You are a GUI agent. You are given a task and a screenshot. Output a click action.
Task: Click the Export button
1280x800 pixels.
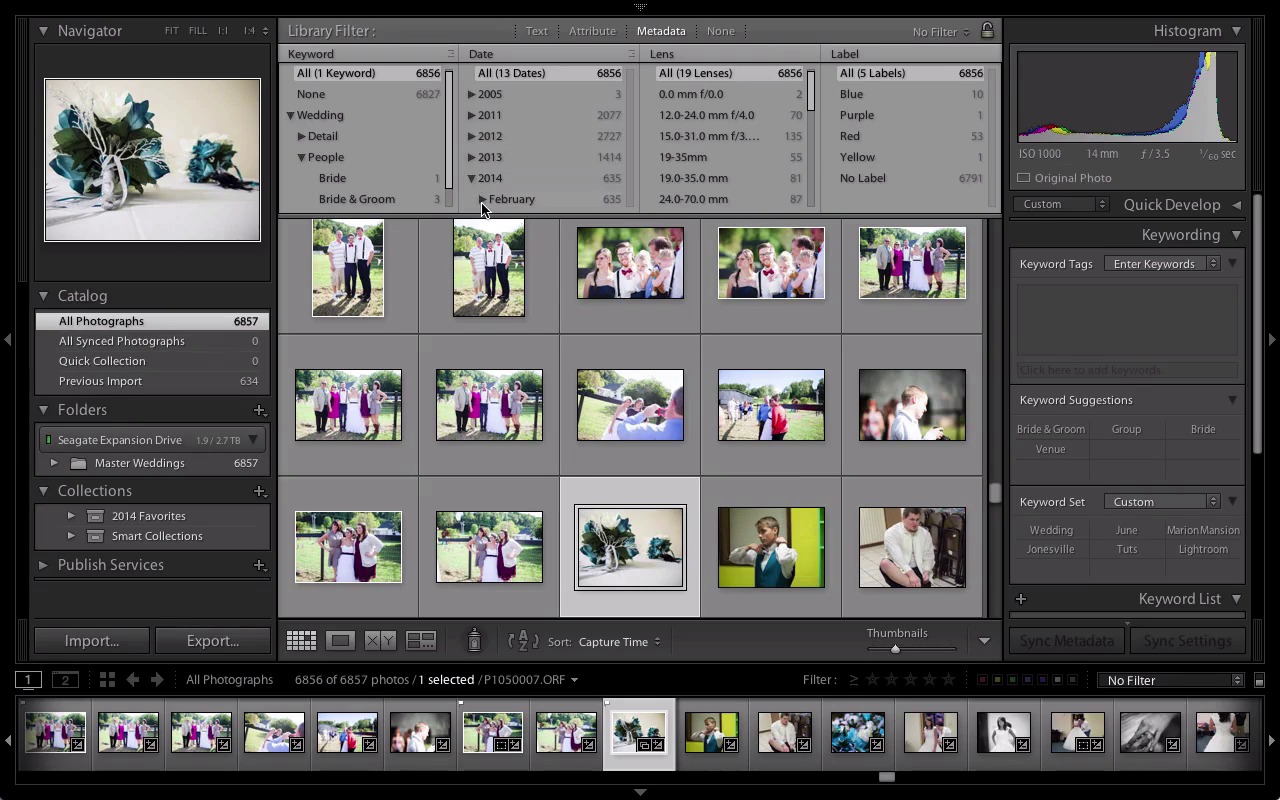pos(212,641)
